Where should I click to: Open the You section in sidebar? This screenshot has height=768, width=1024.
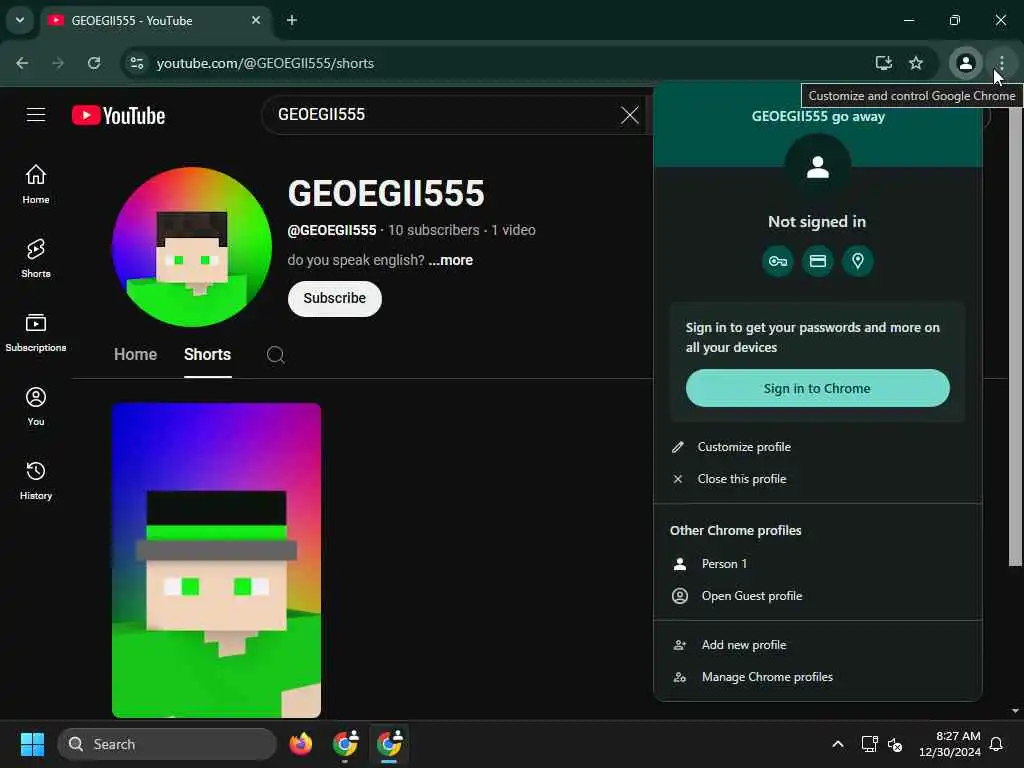click(x=36, y=406)
